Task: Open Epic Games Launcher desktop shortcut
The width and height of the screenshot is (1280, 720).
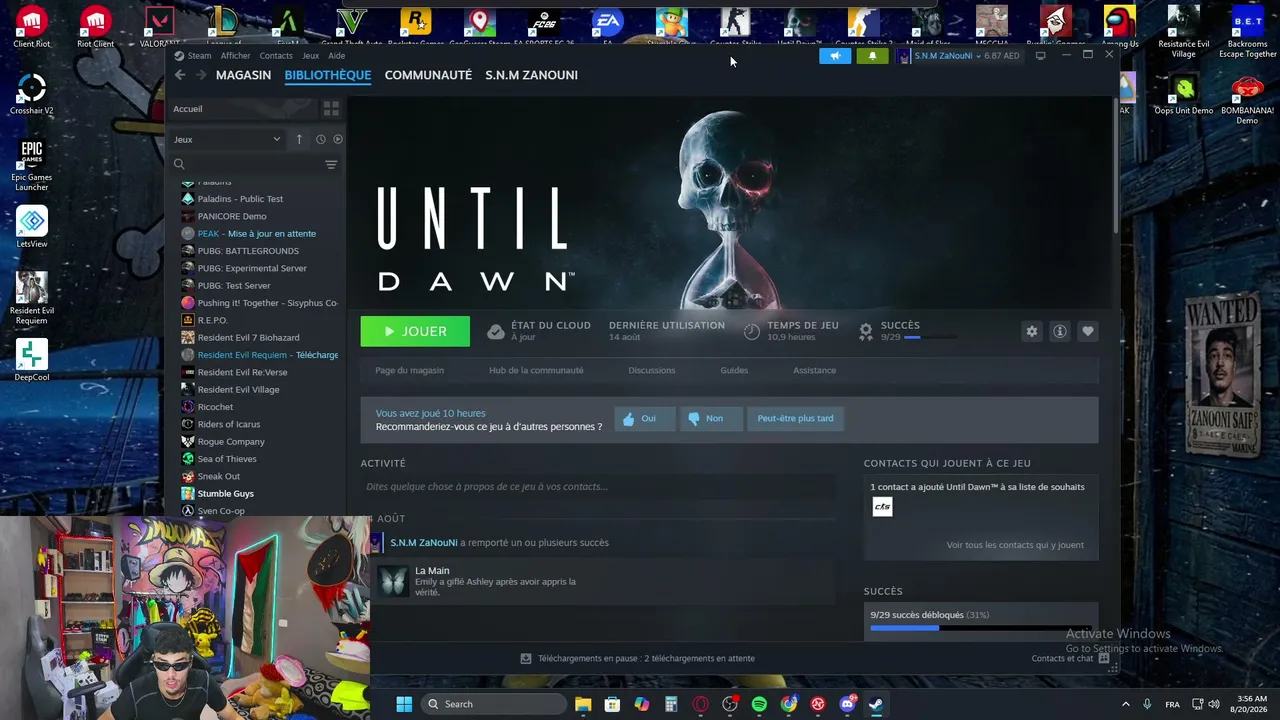Action: tap(32, 165)
